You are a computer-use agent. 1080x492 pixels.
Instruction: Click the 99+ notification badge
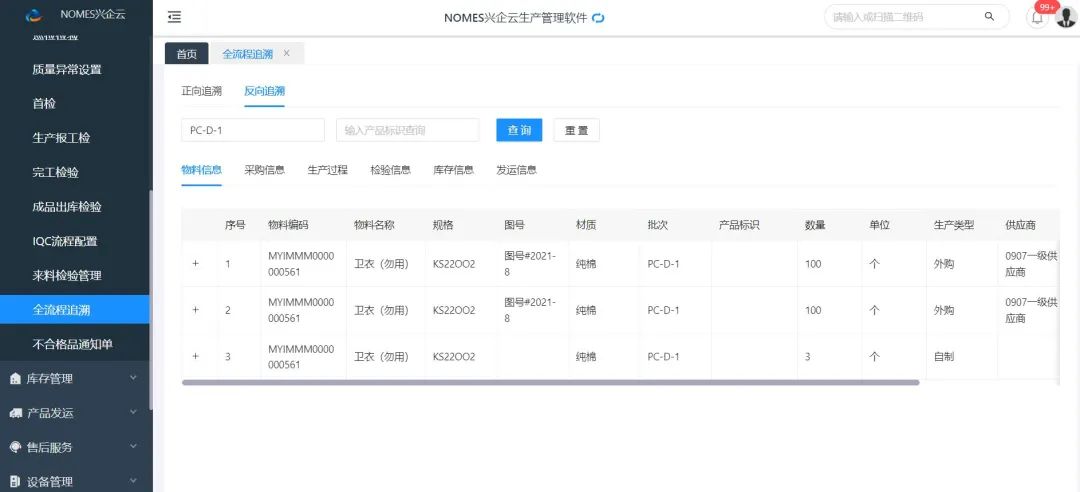tap(1046, 7)
